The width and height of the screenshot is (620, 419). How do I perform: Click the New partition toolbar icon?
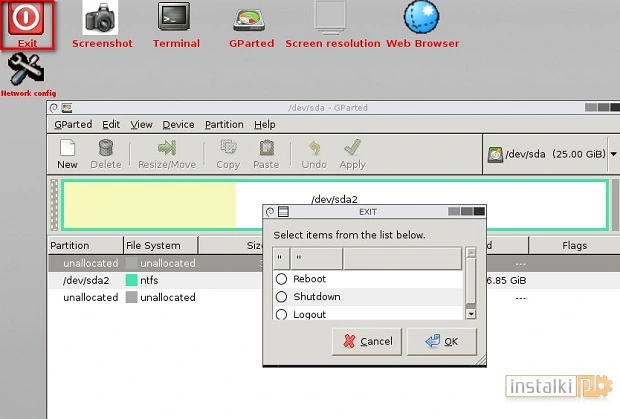click(67, 153)
